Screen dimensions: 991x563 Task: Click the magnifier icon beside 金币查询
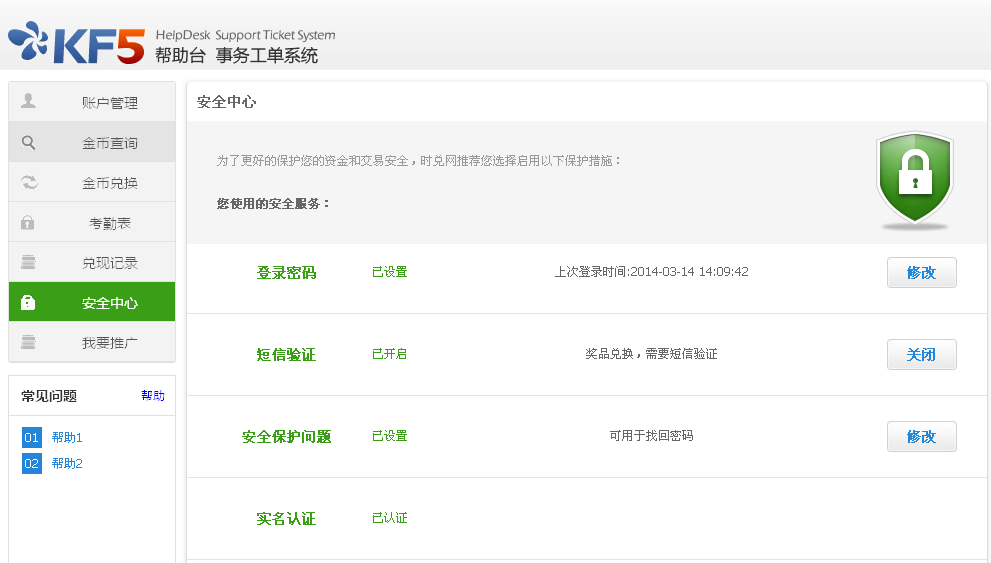point(28,142)
